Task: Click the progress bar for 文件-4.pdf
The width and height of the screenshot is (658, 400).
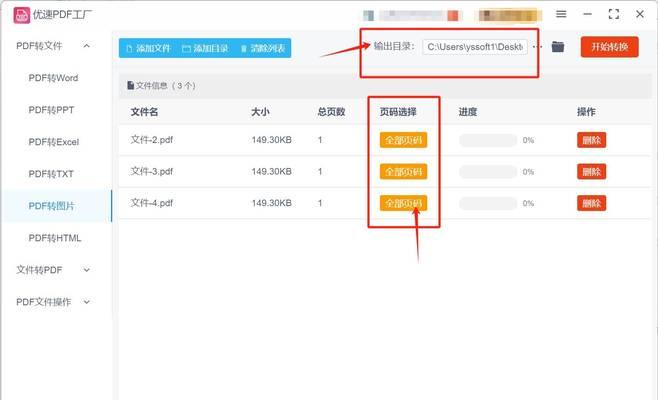Action: (488, 204)
